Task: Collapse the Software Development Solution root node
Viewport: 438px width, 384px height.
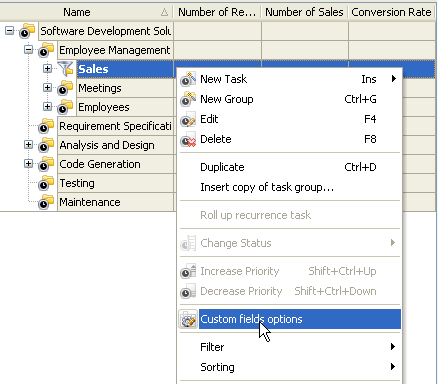Action: 10,31
